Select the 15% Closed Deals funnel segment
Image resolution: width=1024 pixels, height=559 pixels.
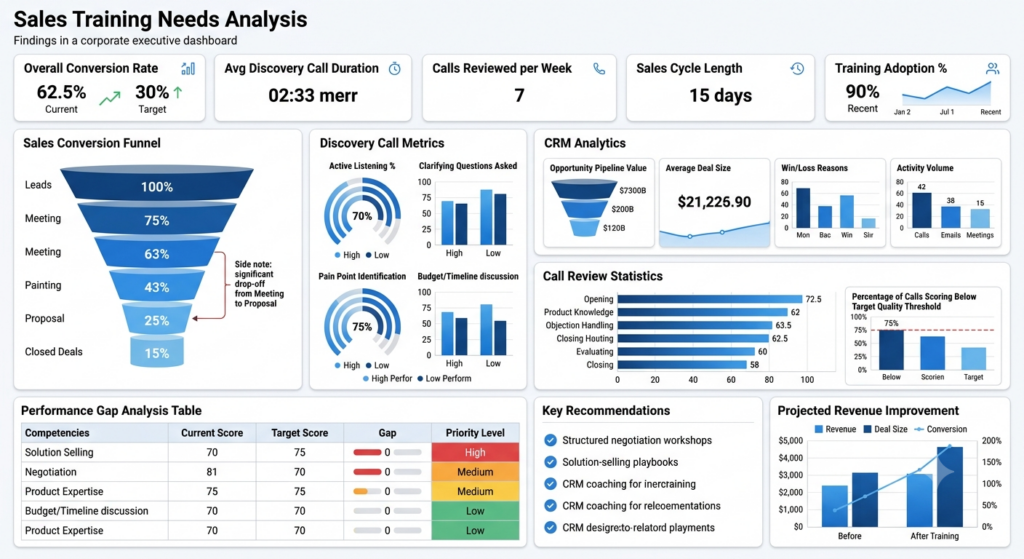pos(157,351)
